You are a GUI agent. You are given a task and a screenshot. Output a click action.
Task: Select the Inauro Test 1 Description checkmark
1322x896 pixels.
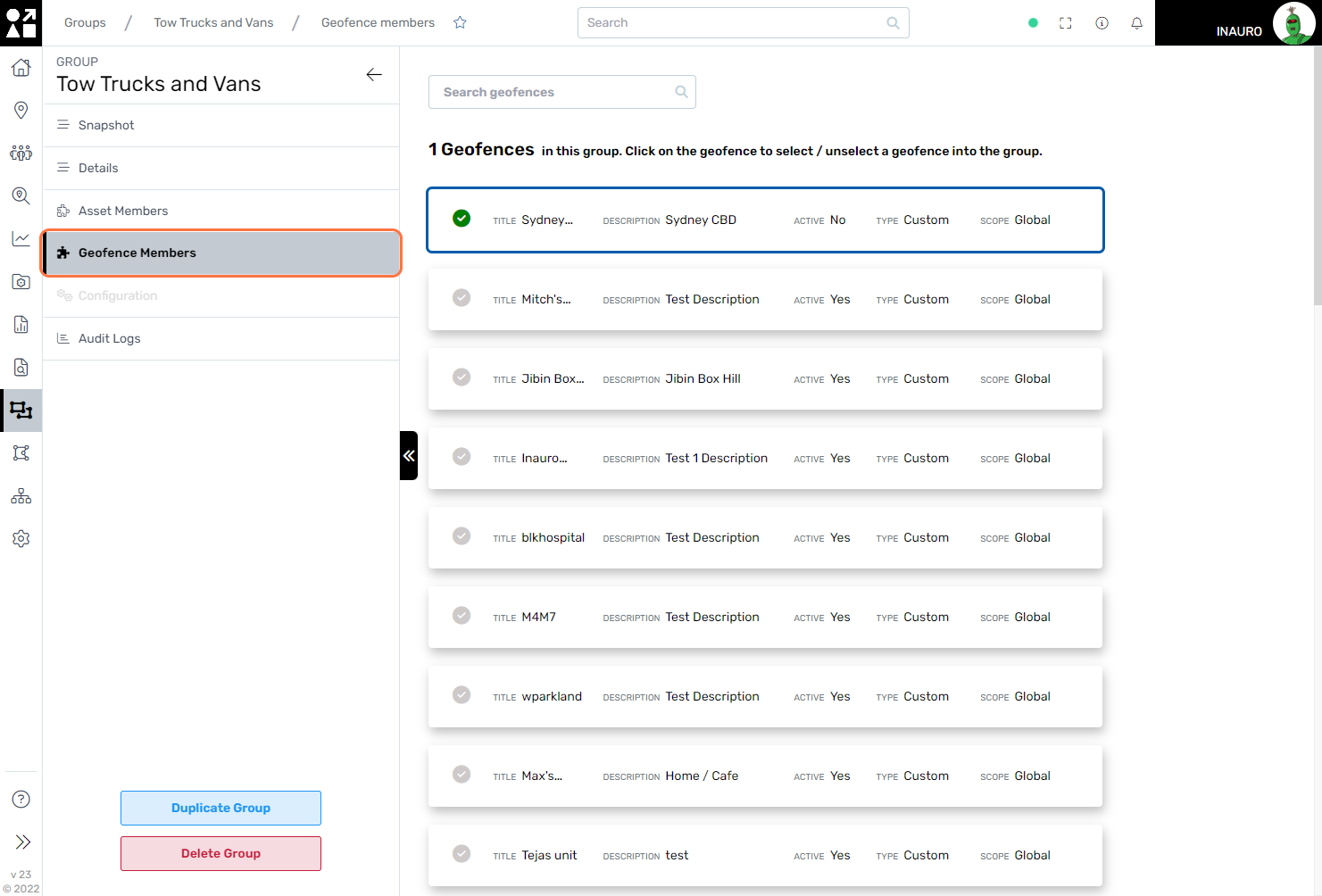click(461, 456)
